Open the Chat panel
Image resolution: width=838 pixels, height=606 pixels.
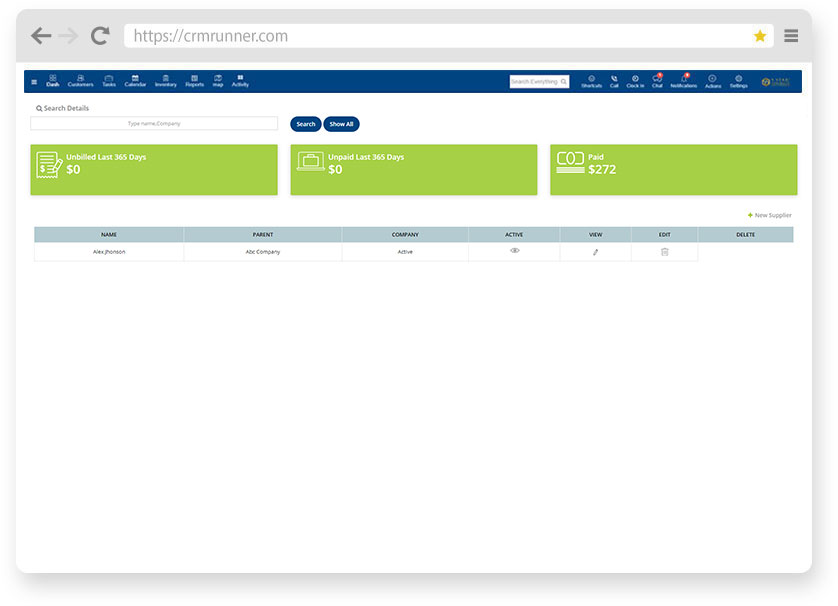click(657, 81)
